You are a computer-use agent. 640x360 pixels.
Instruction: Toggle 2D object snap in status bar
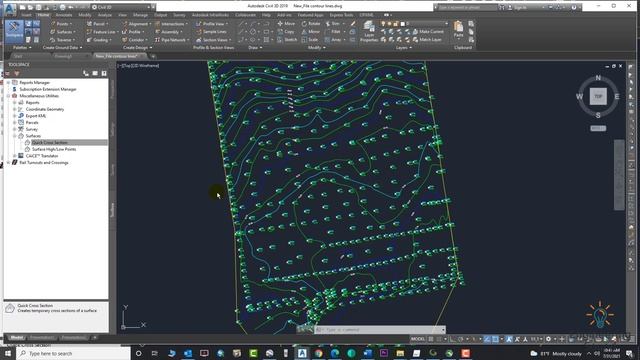495,339
